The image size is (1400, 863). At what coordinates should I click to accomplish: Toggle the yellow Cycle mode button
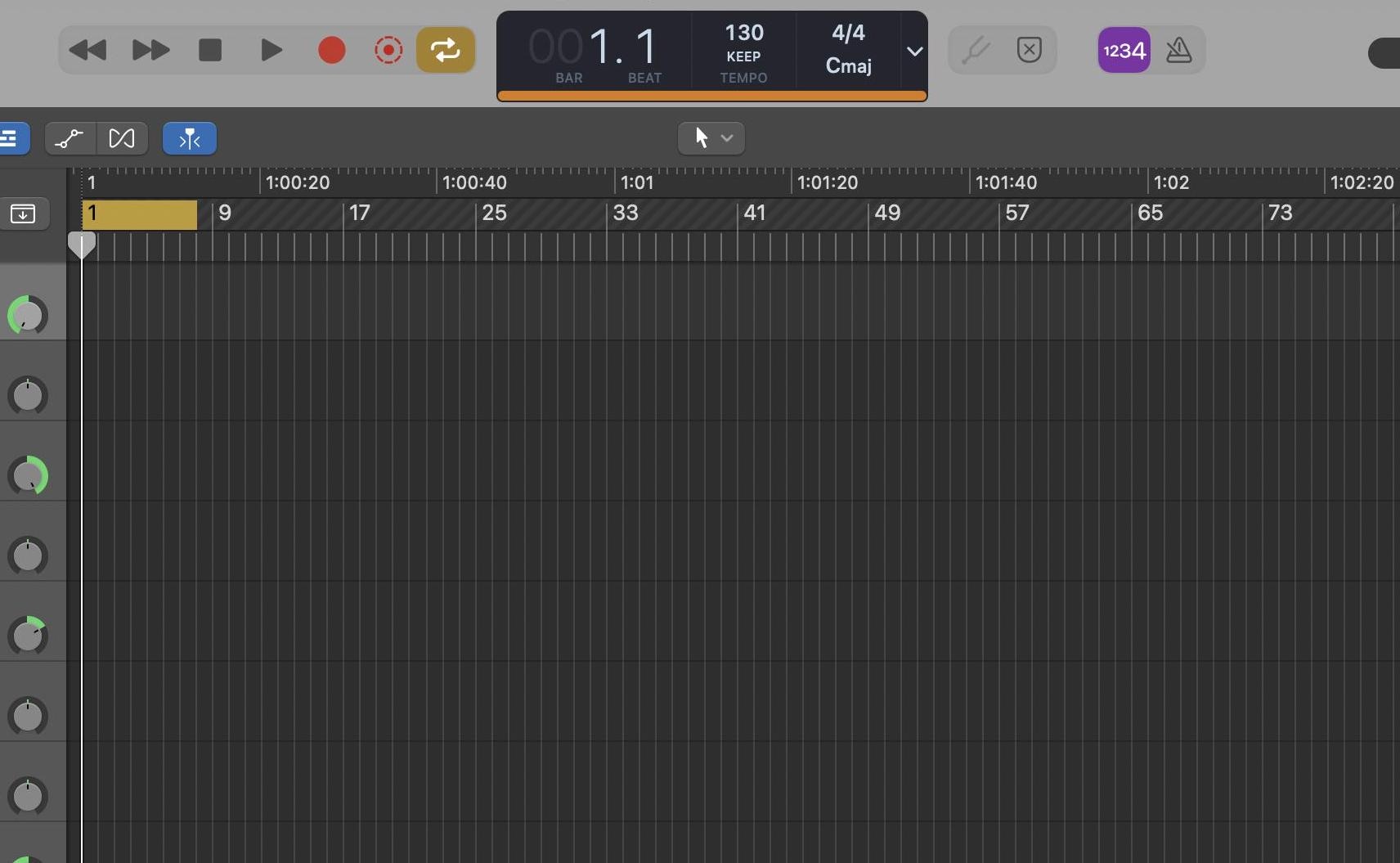pyautogui.click(x=446, y=50)
